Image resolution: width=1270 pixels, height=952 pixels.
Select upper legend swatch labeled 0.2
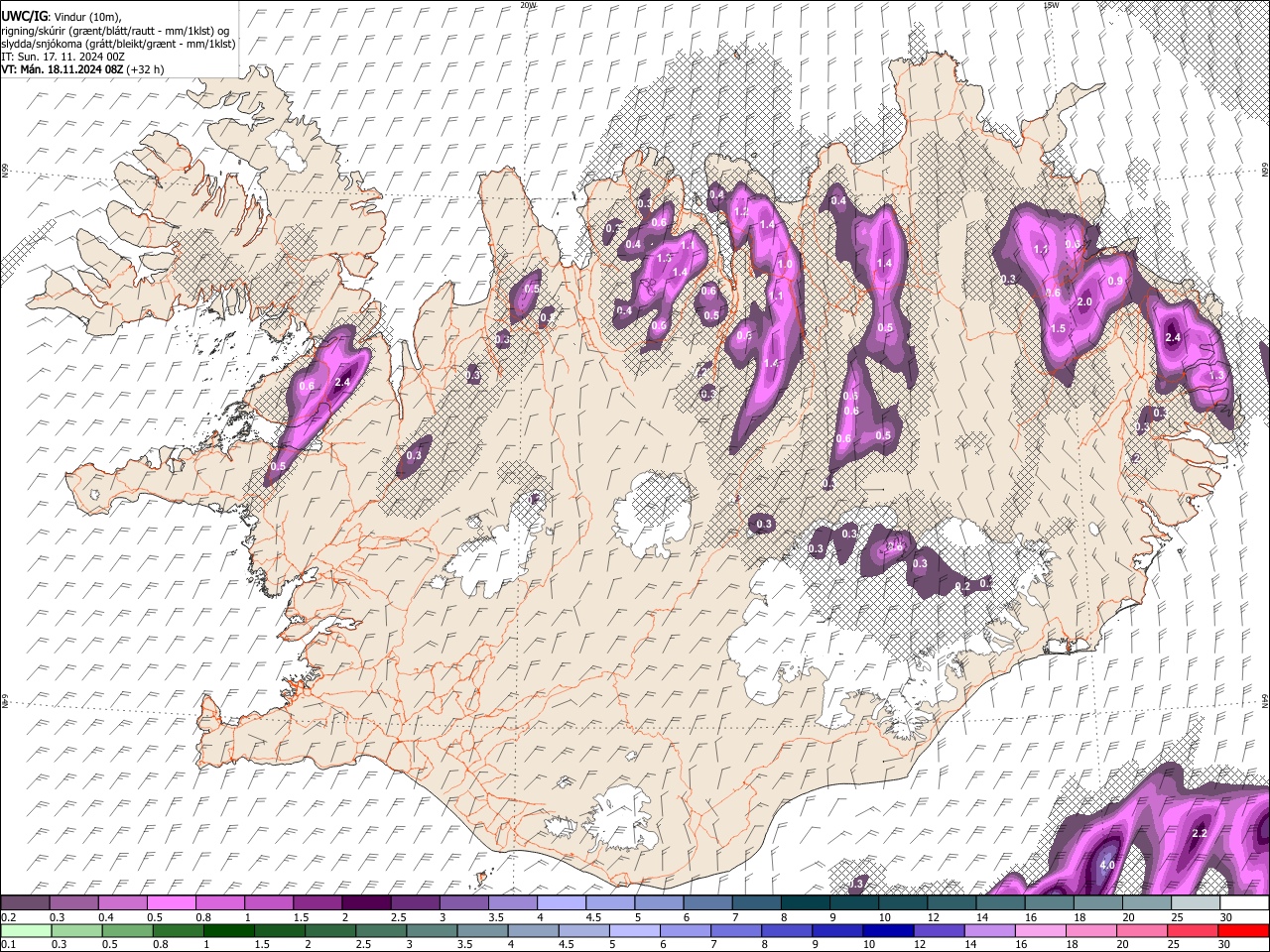[x=25, y=902]
